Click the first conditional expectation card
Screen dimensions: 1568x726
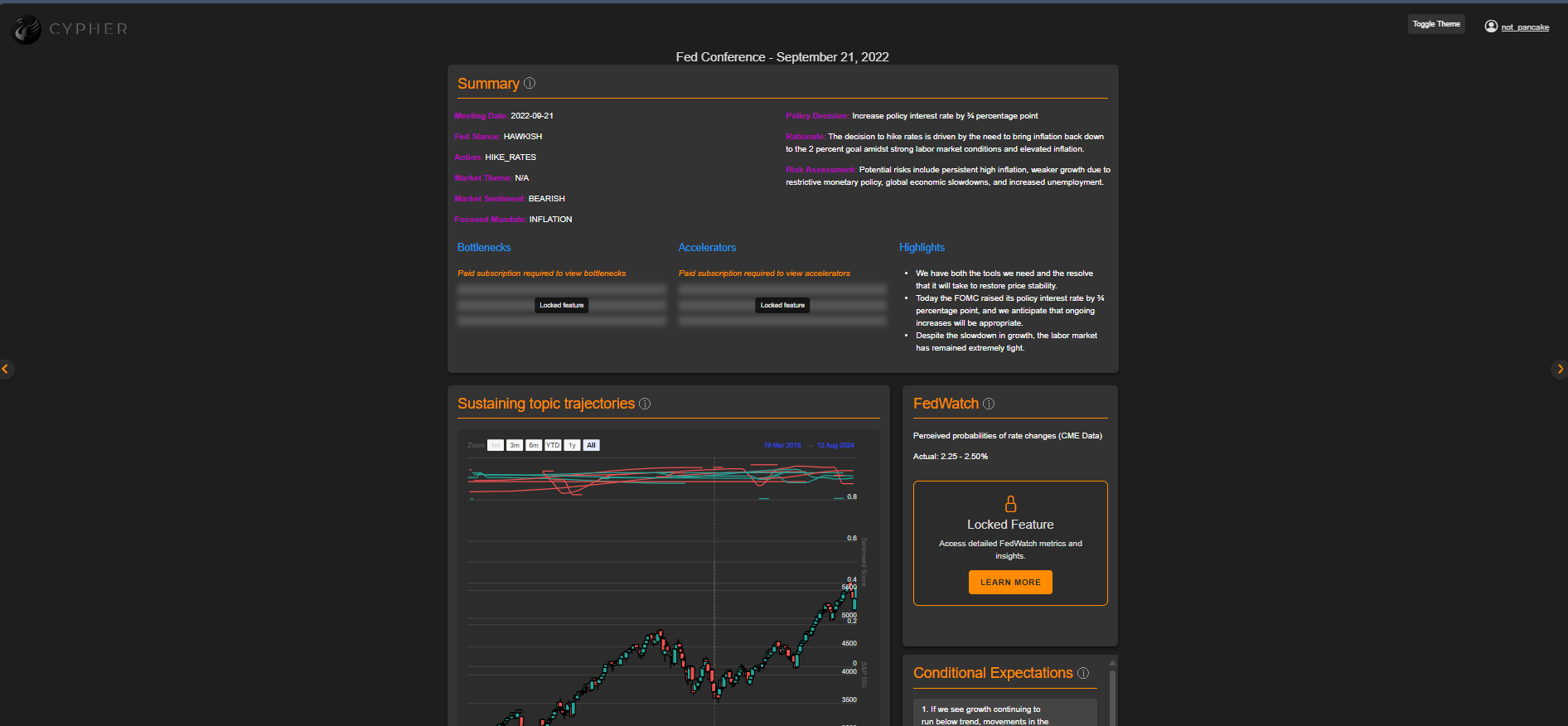pos(1005,713)
